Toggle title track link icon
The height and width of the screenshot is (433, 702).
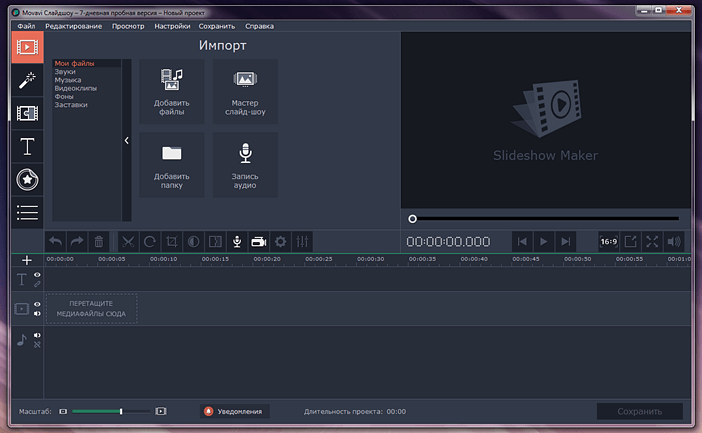click(x=37, y=284)
